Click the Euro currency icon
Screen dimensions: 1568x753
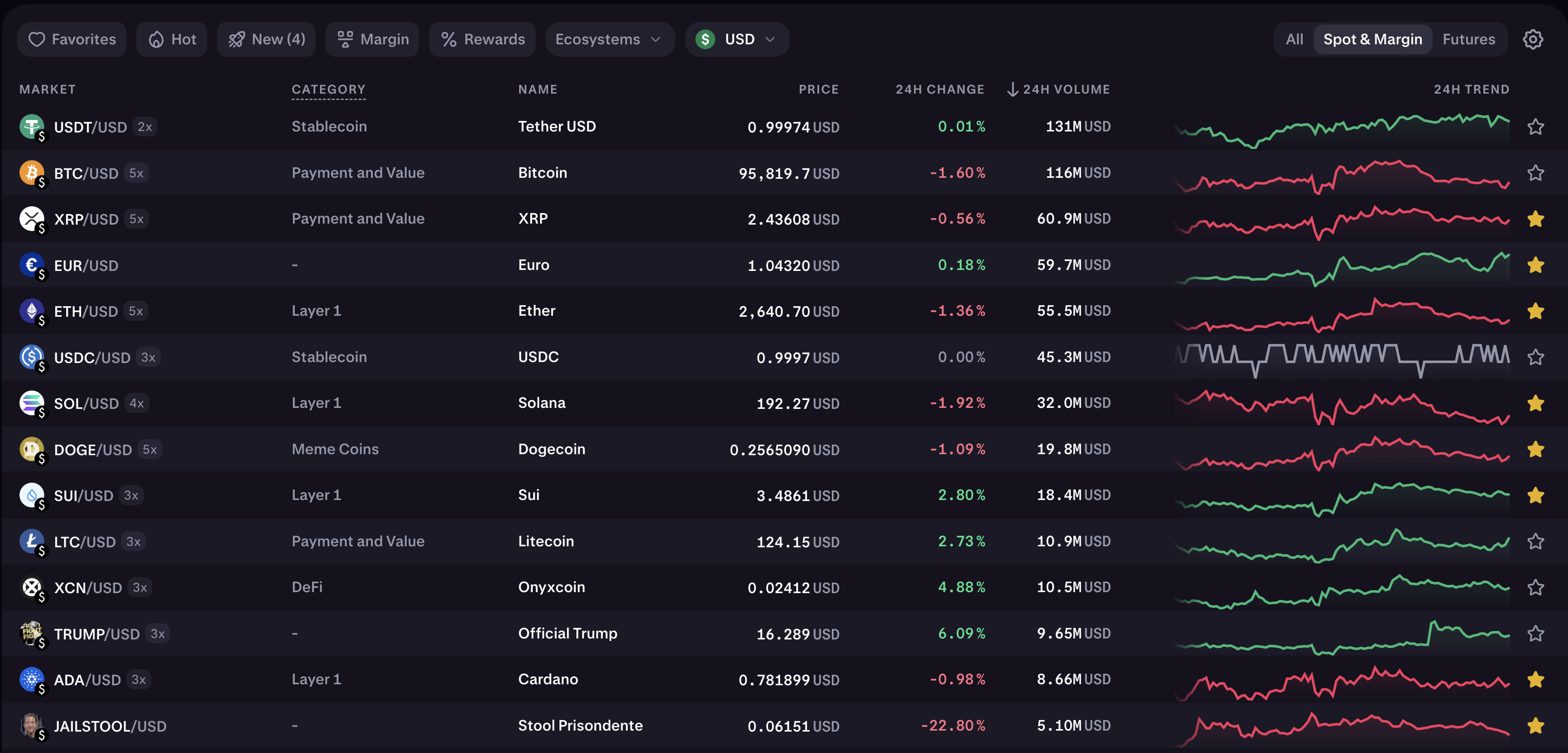coord(32,265)
